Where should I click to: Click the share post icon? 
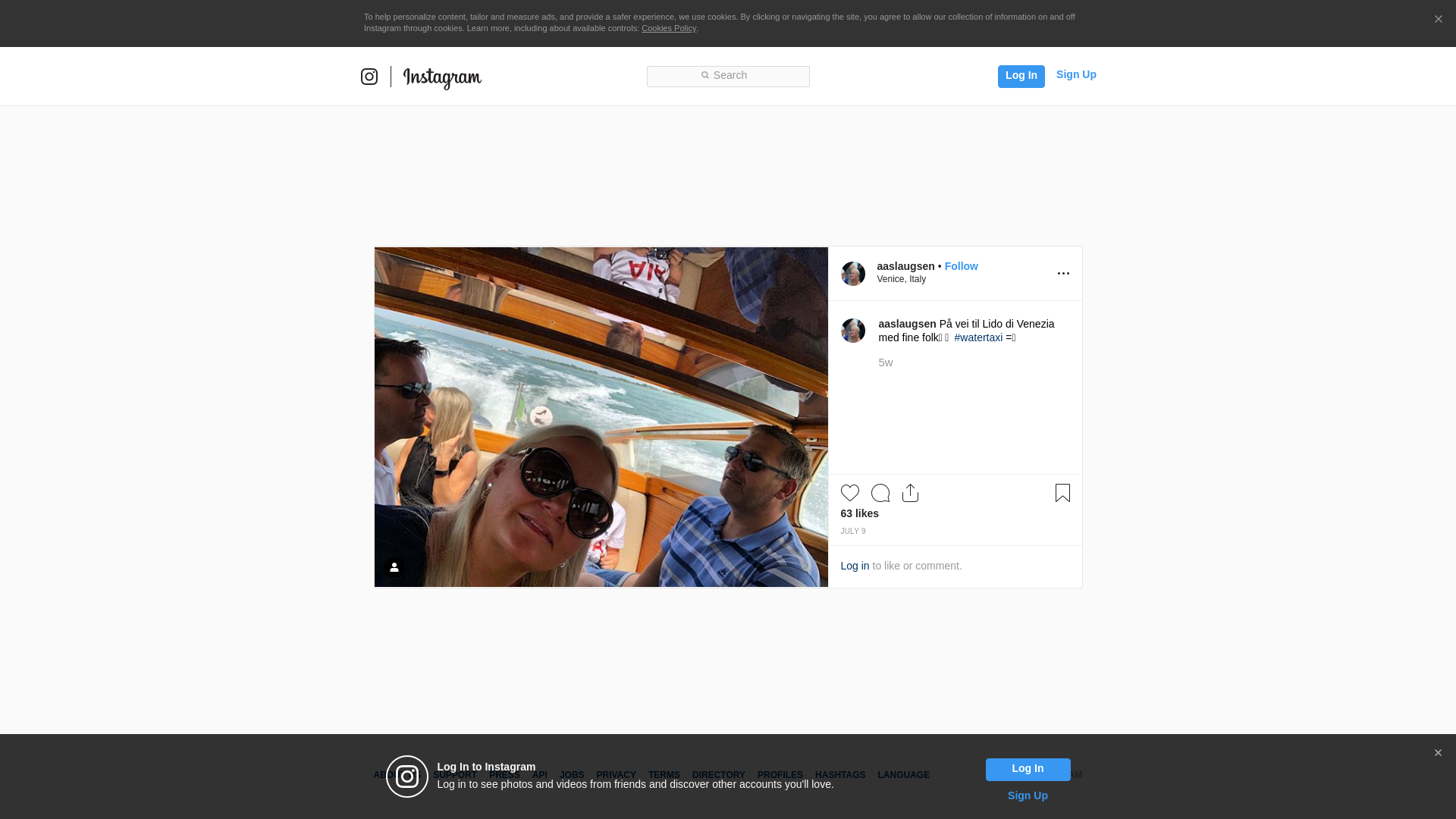(910, 493)
